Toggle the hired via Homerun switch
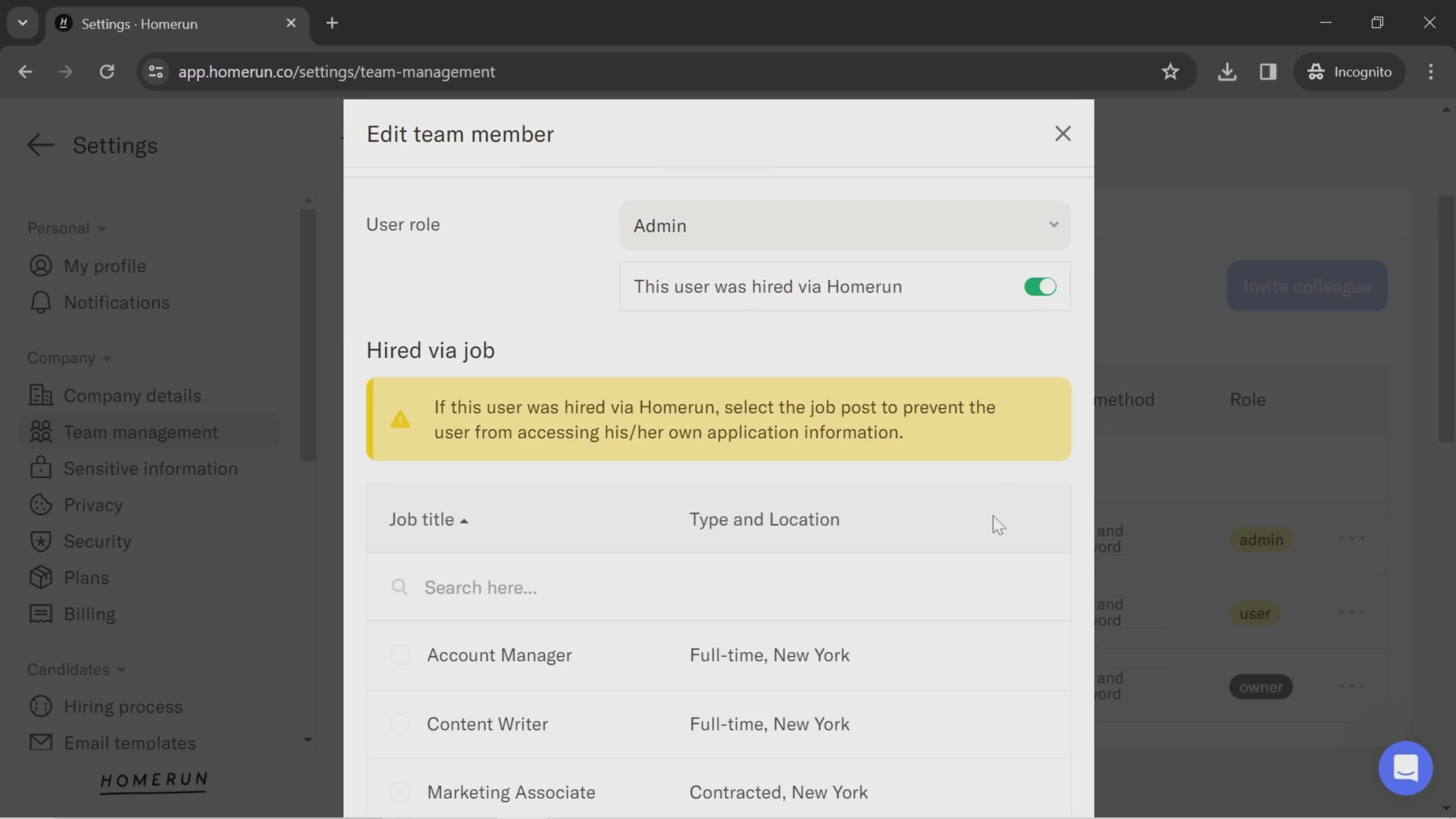 [x=1041, y=287]
